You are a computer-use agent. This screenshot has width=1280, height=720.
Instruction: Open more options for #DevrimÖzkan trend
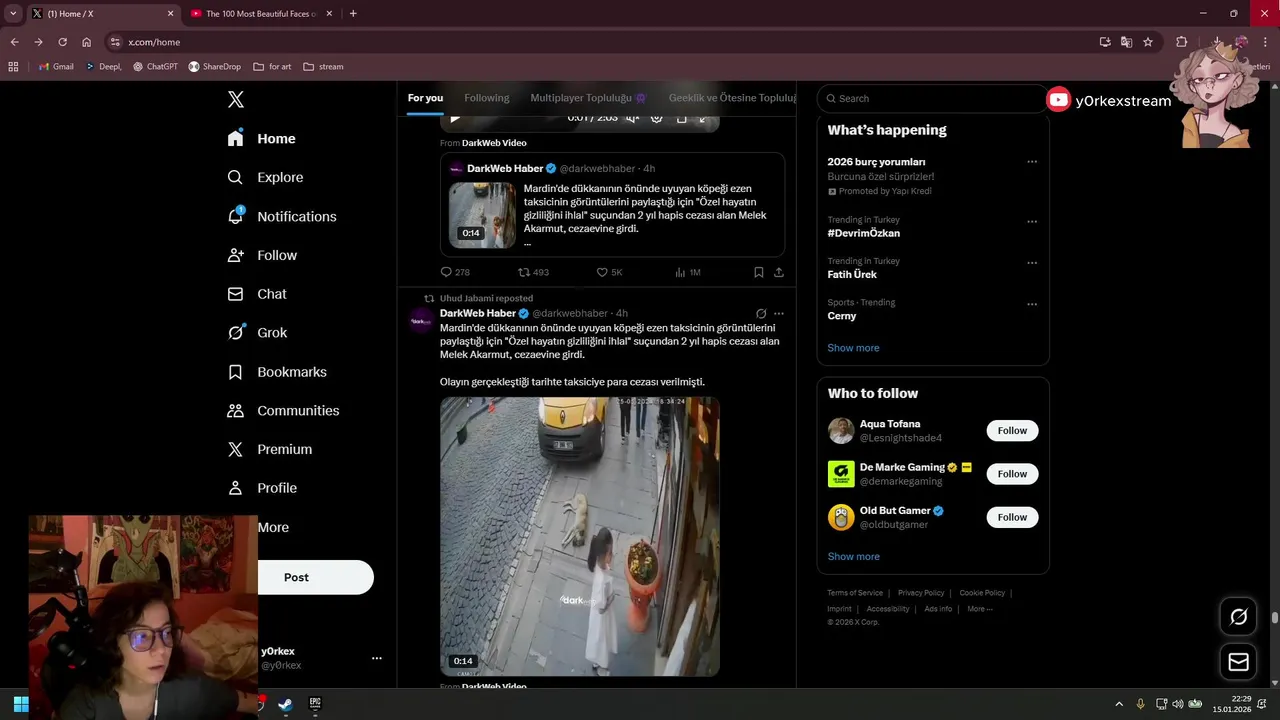tap(1032, 221)
